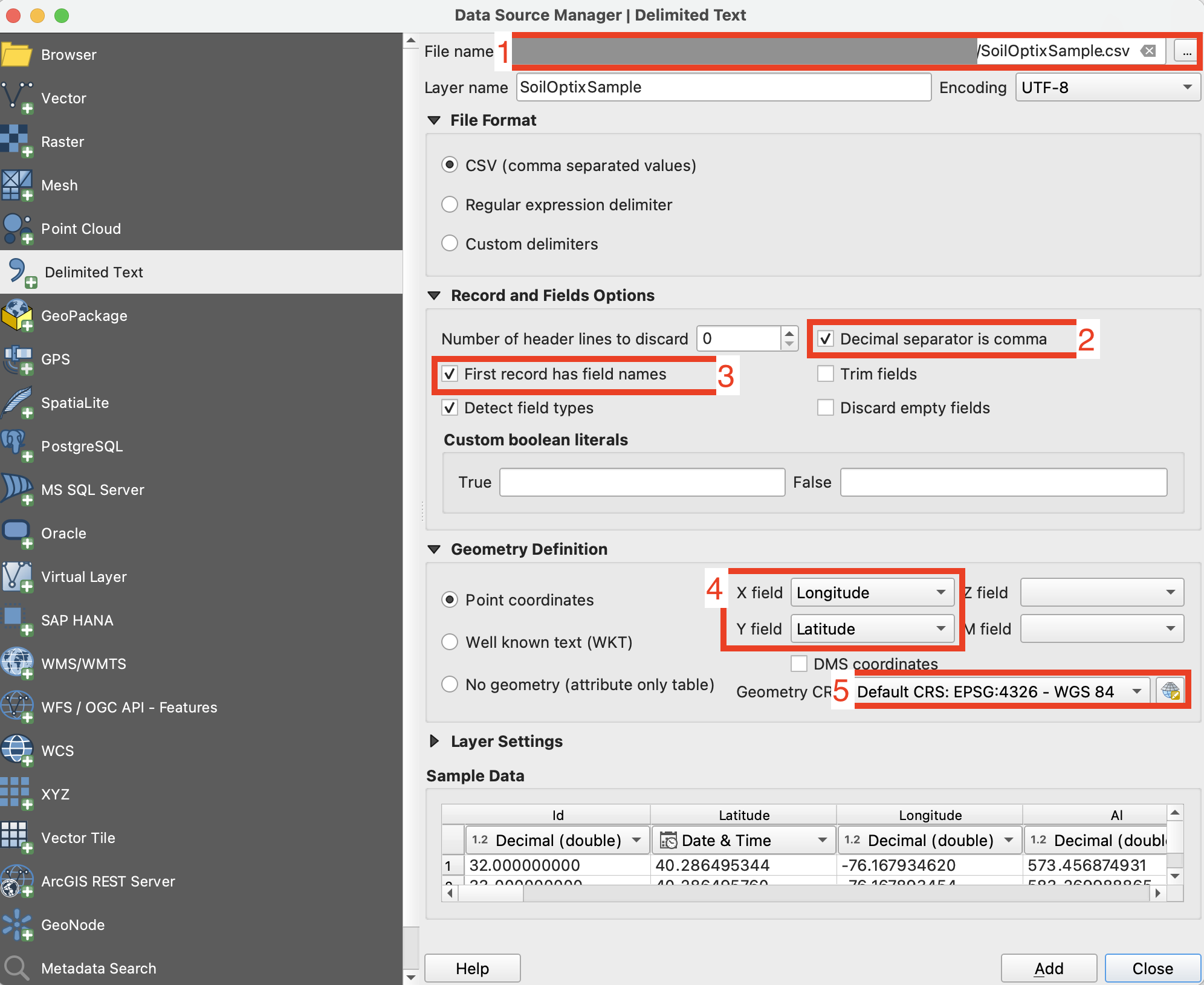The height and width of the screenshot is (985, 1204).
Task: Enable the Trim fields checkbox
Action: [826, 374]
